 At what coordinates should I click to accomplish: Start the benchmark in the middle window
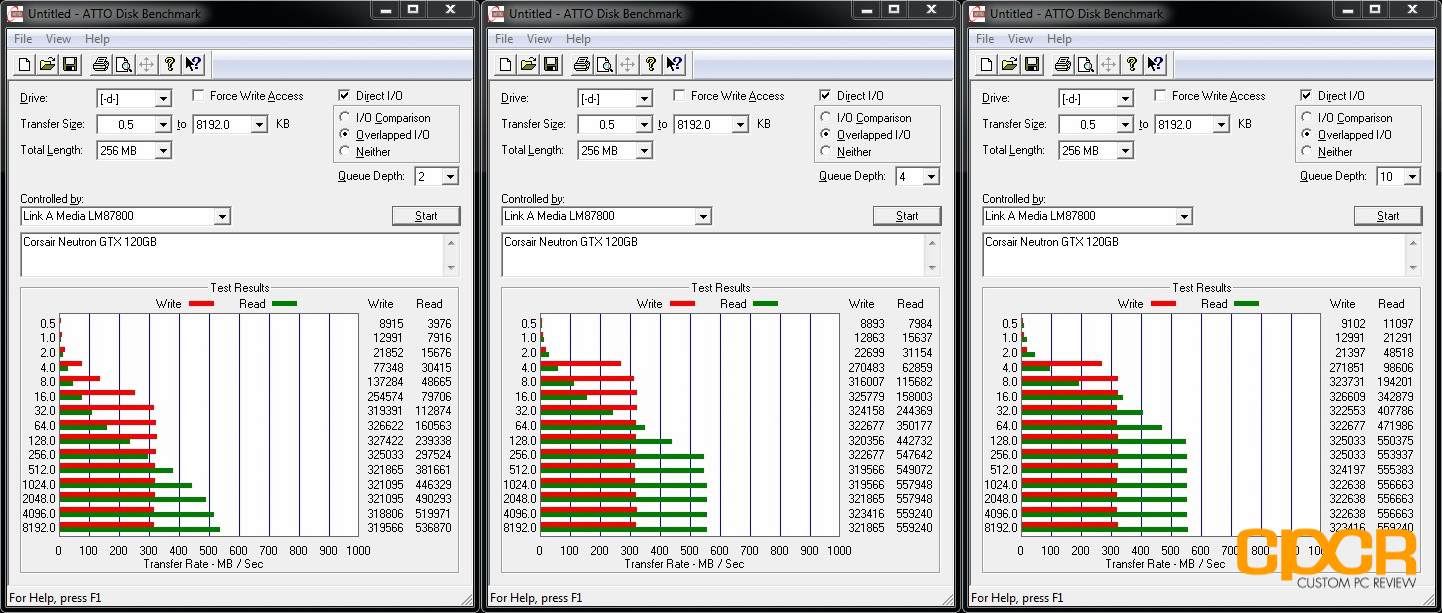tap(907, 216)
